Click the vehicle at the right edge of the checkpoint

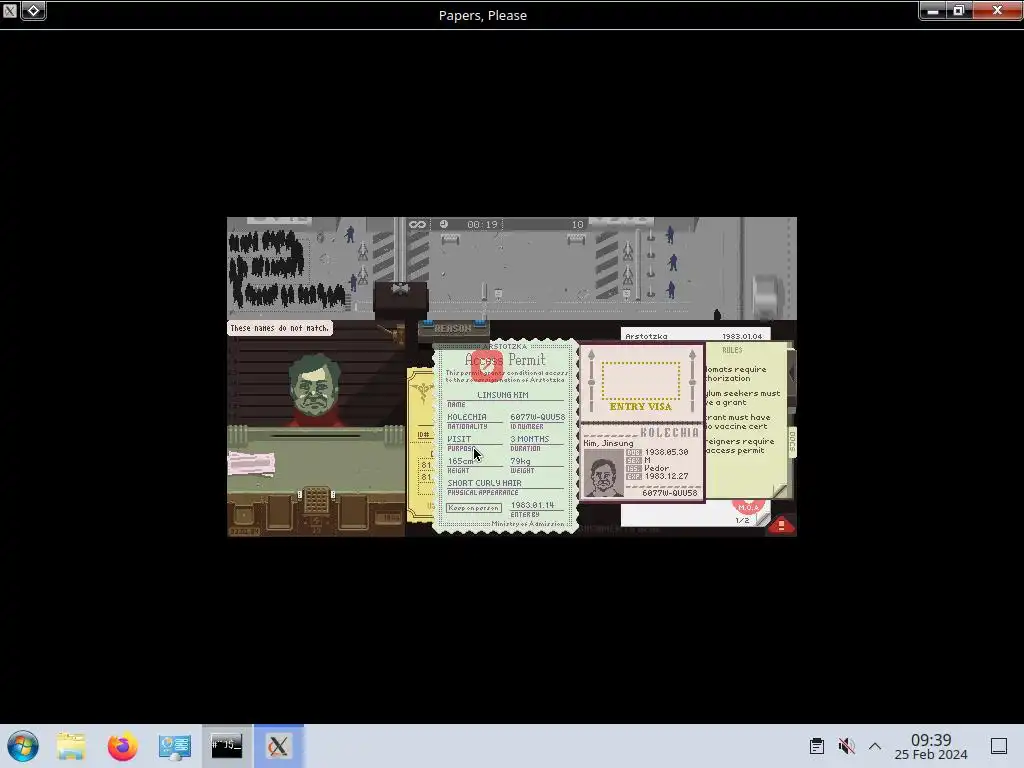[767, 295]
